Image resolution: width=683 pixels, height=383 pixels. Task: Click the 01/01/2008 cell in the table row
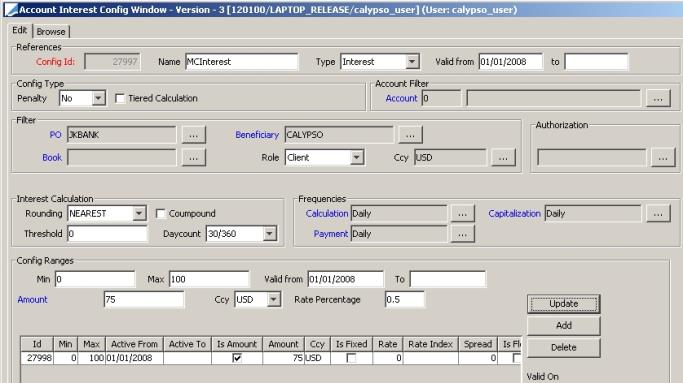click(x=134, y=358)
